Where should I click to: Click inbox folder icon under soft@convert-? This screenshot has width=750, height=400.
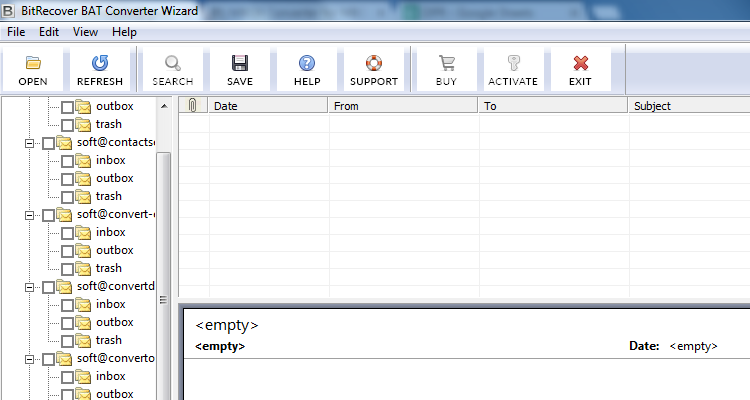(x=83, y=233)
